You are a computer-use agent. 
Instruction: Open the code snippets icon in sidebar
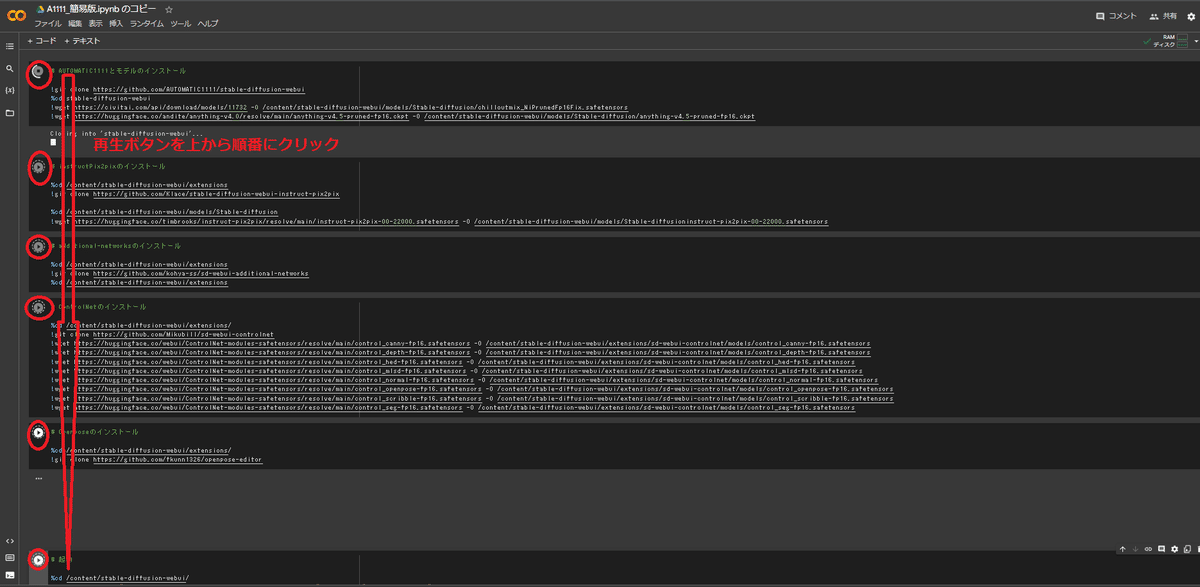pos(10,541)
